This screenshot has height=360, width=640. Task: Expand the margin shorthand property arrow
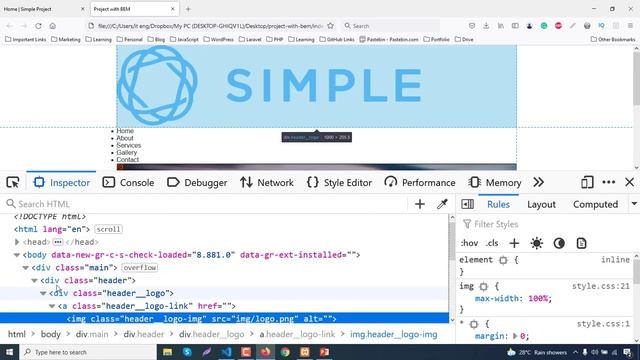click(x=515, y=336)
